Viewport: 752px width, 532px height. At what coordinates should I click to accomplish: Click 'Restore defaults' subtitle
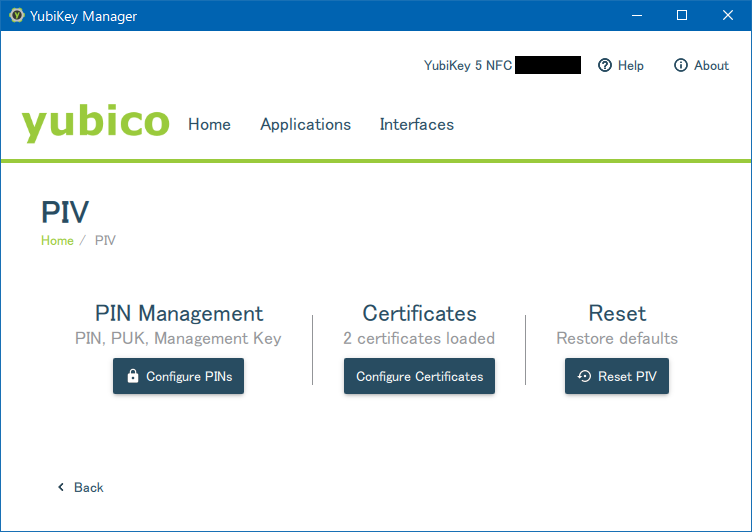(617, 339)
